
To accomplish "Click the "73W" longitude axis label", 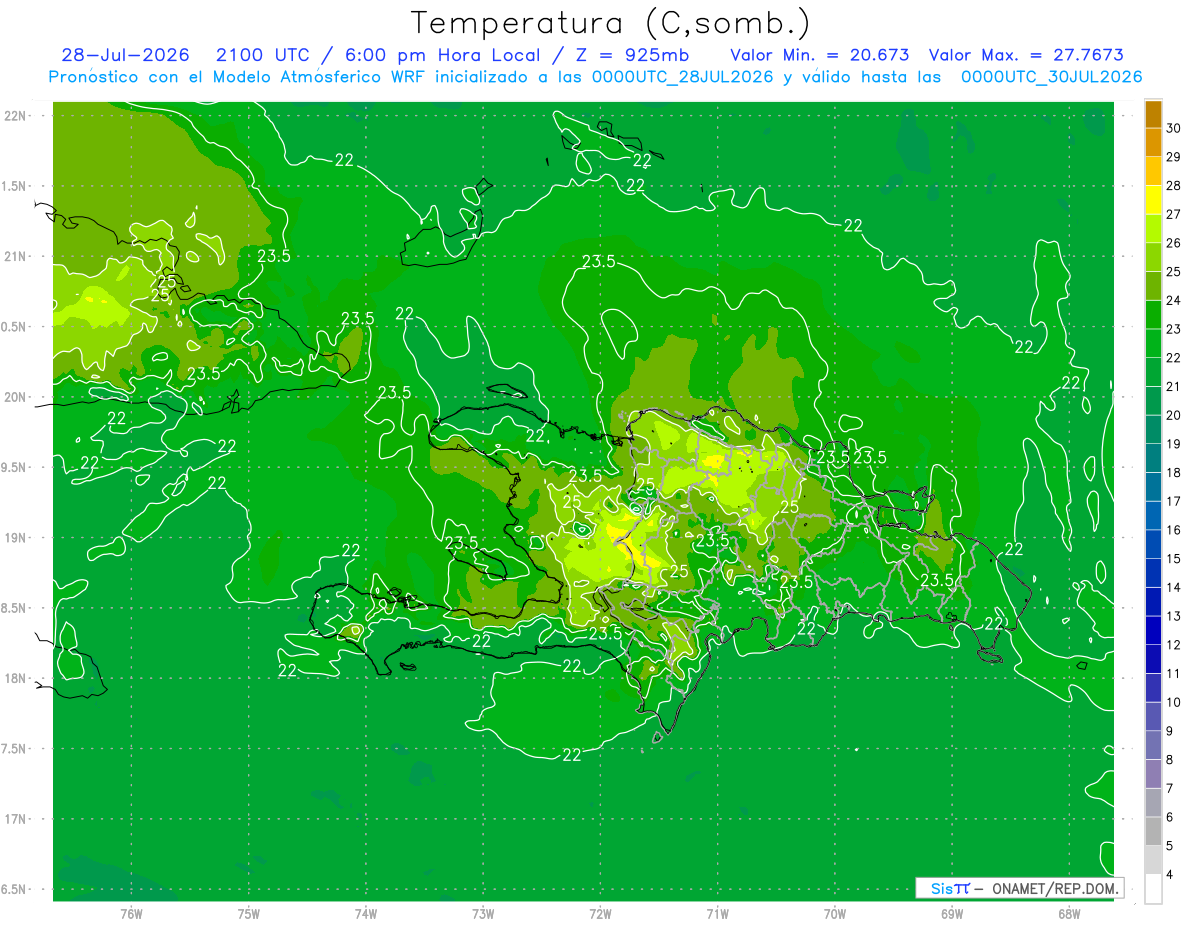I will tap(483, 913).
